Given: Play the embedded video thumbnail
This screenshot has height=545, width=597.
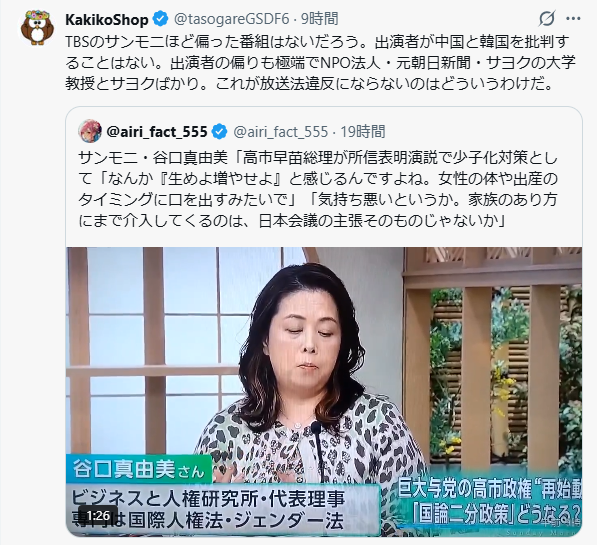Looking at the screenshot, I should click(x=324, y=392).
